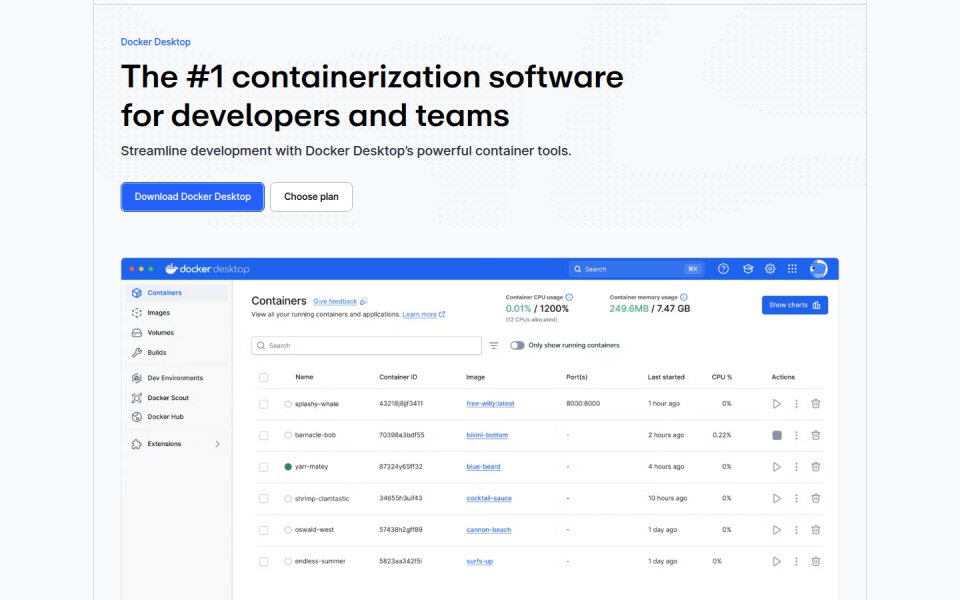Screen dimensions: 960x600
Task: Stop the barnacle-bob container
Action: 777,435
